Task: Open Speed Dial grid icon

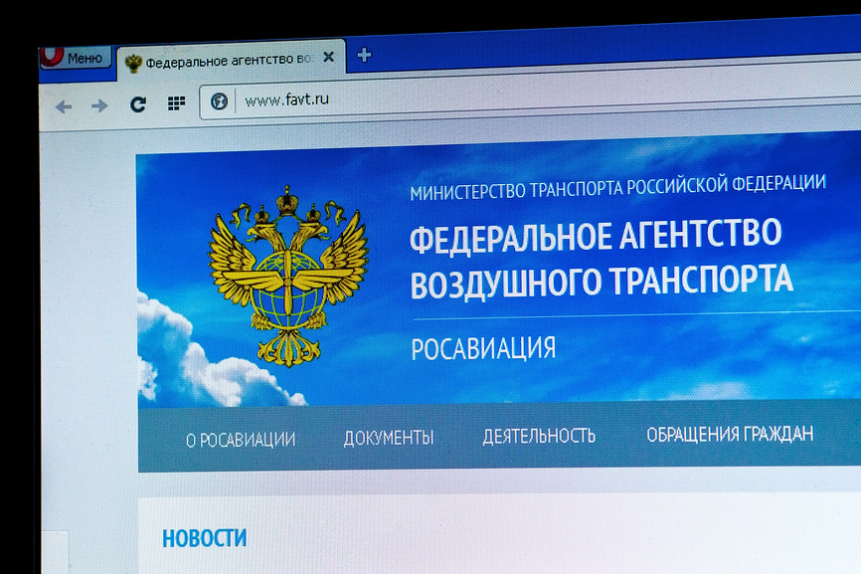Action: [176, 103]
